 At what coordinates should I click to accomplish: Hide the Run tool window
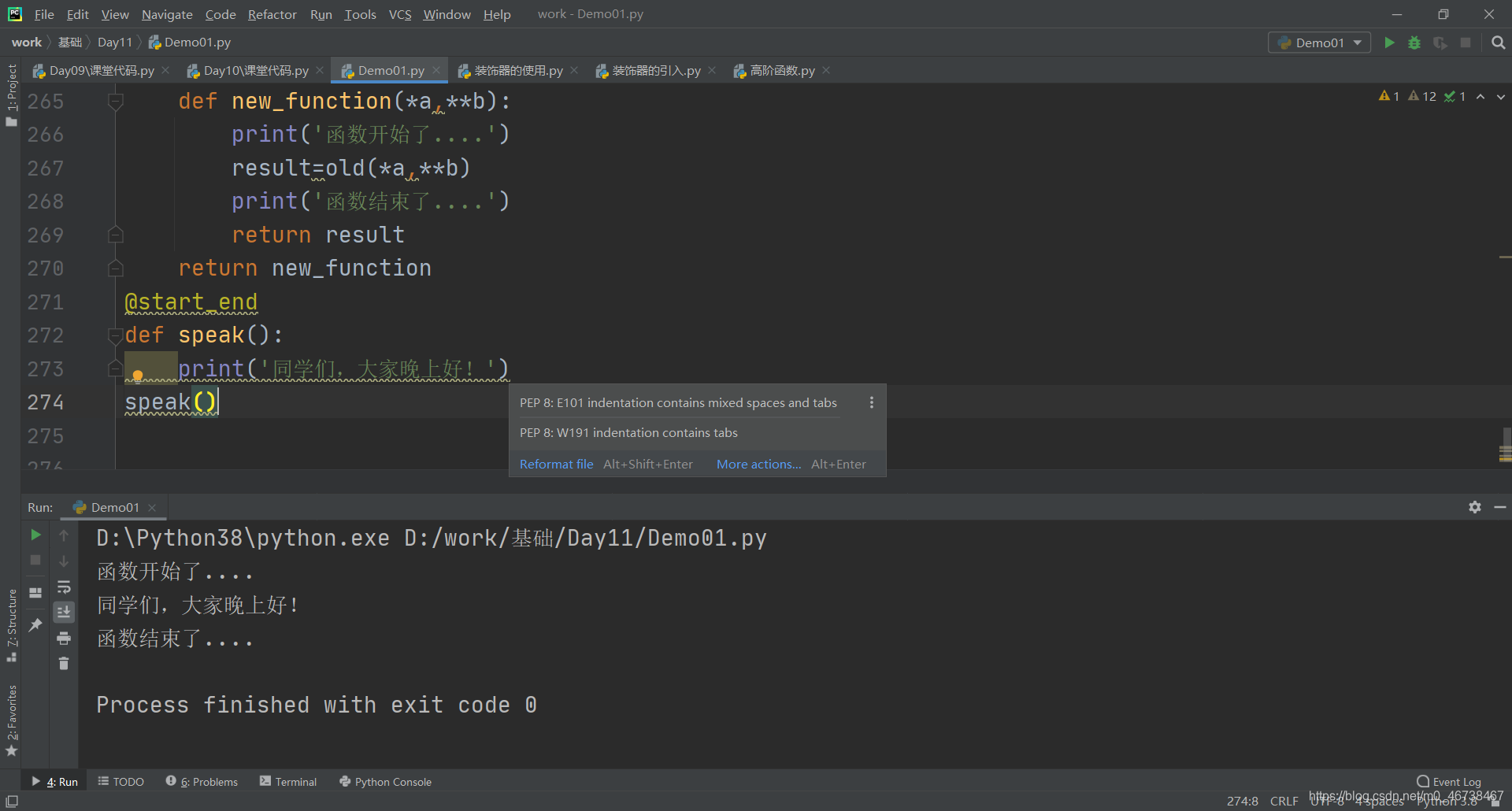coord(1500,507)
